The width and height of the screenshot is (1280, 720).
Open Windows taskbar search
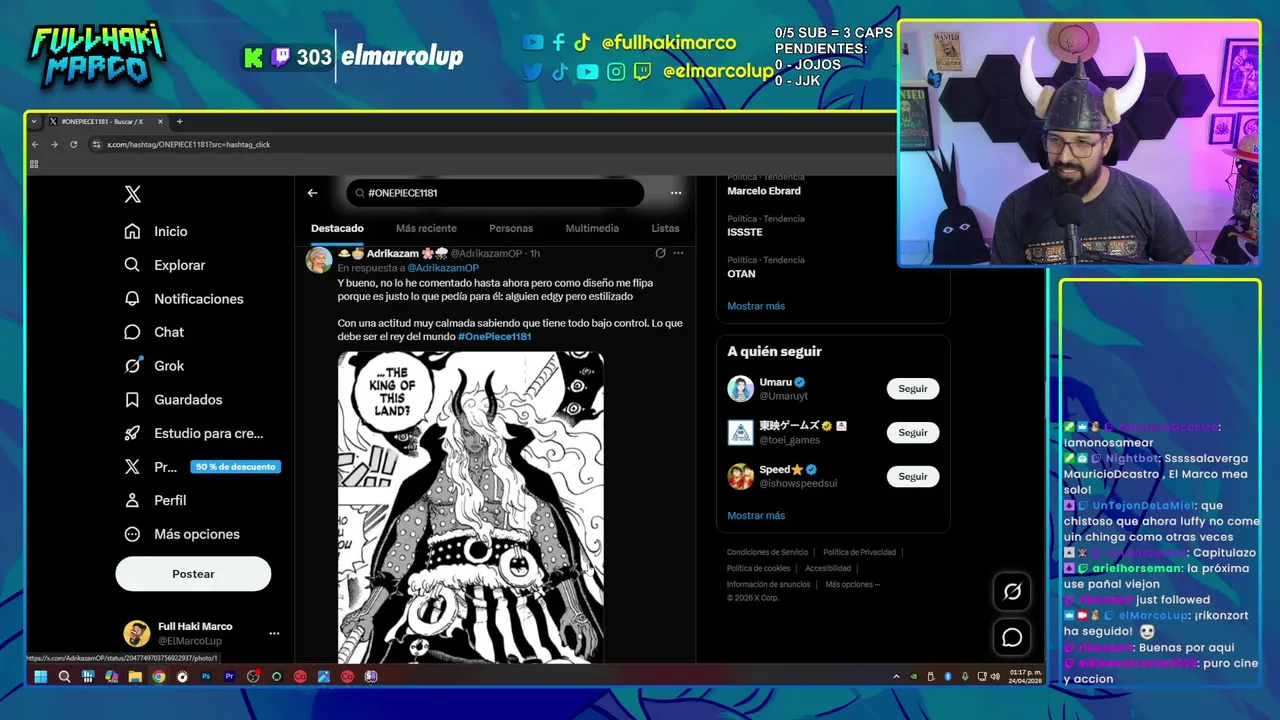pyautogui.click(x=64, y=677)
